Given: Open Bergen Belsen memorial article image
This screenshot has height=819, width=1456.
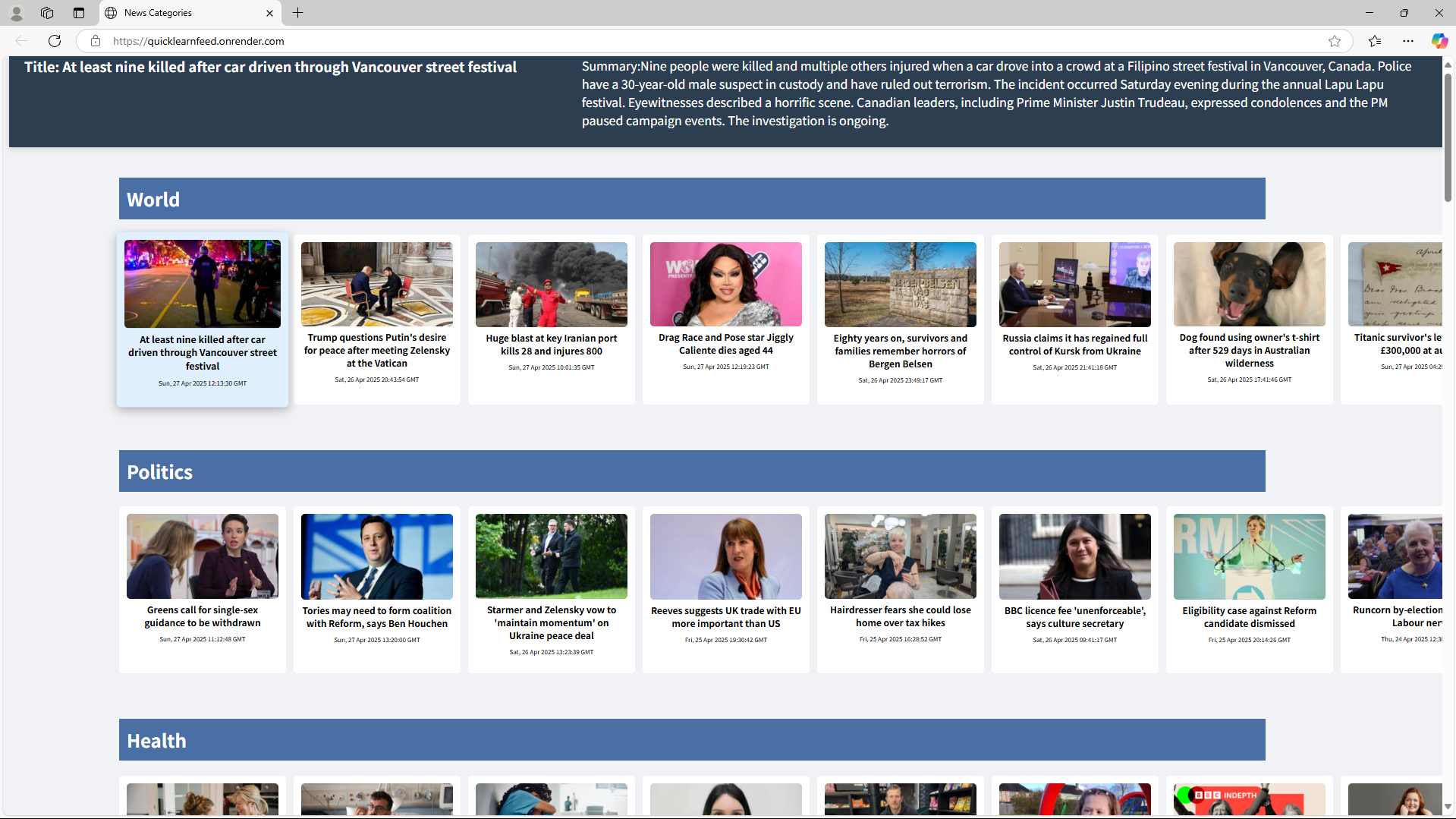Looking at the screenshot, I should (x=901, y=285).
